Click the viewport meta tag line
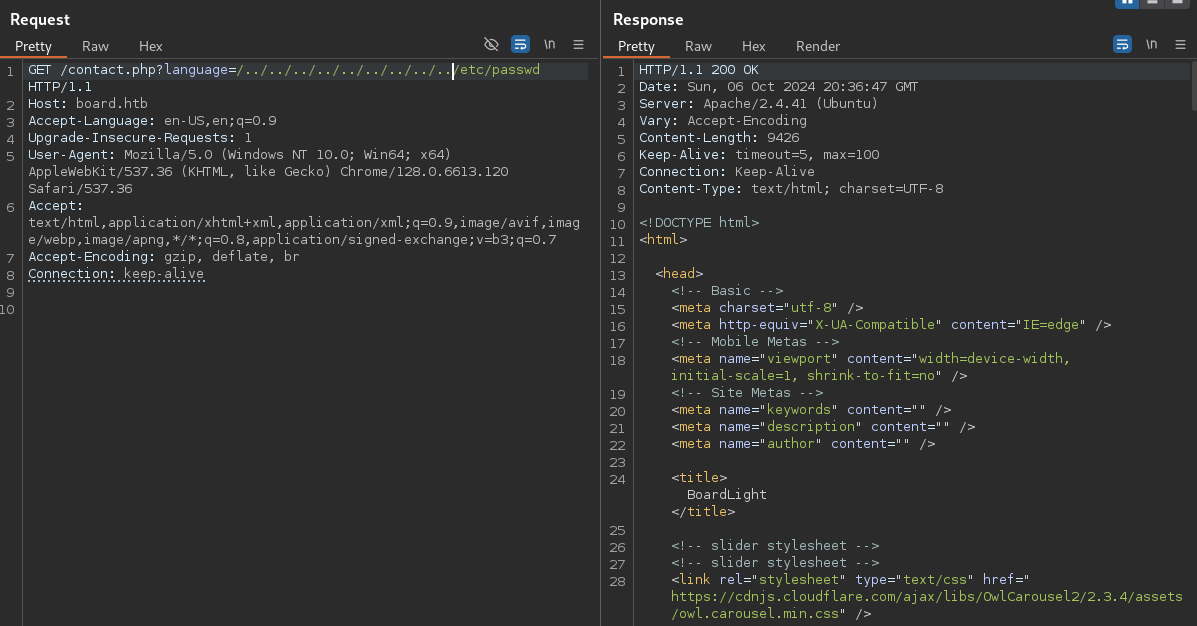Image resolution: width=1197 pixels, height=626 pixels. click(x=870, y=366)
